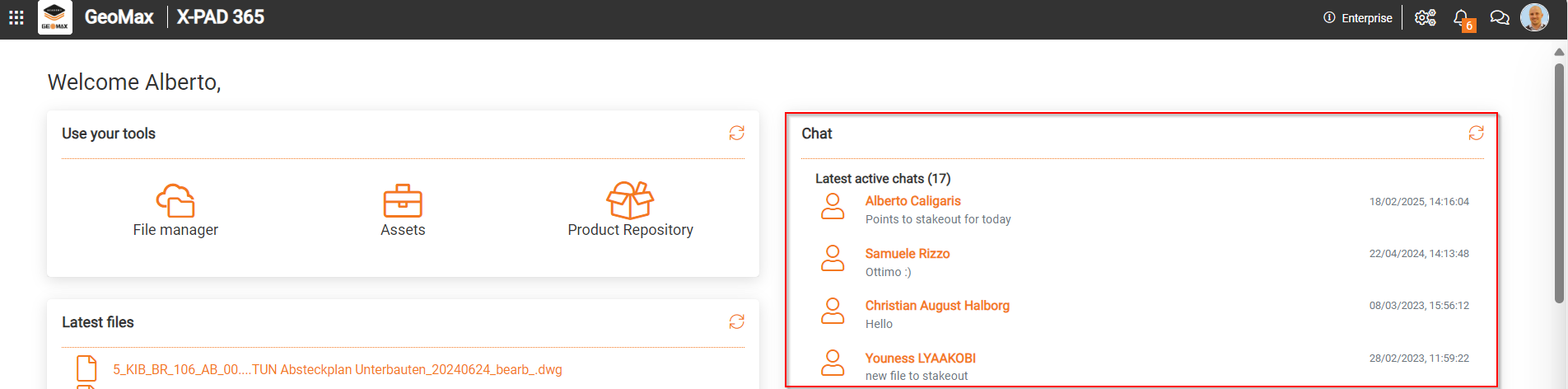The image size is (1568, 389).
Task: Open the user profile avatar
Action: click(x=1534, y=17)
